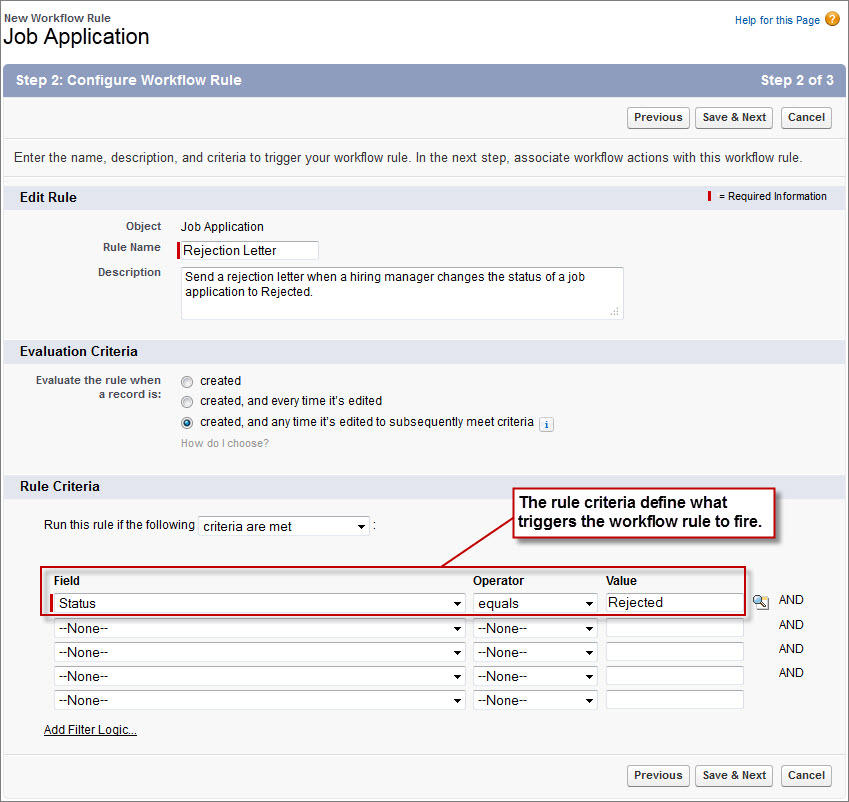Image resolution: width=849 pixels, height=802 pixels.
Task: Click the top Cancel button
Action: [x=806, y=118]
